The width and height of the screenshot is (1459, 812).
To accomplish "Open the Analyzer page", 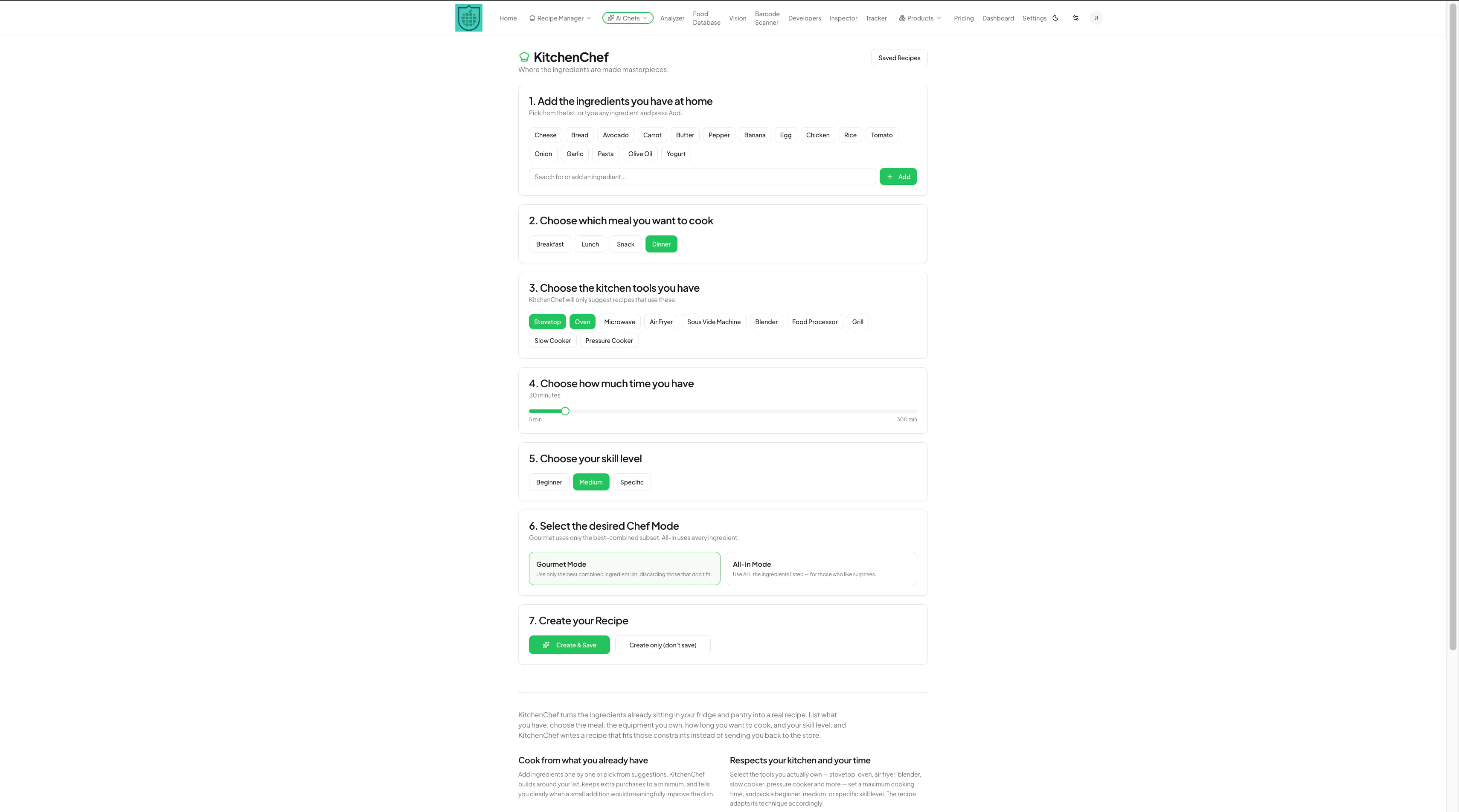I will point(672,18).
